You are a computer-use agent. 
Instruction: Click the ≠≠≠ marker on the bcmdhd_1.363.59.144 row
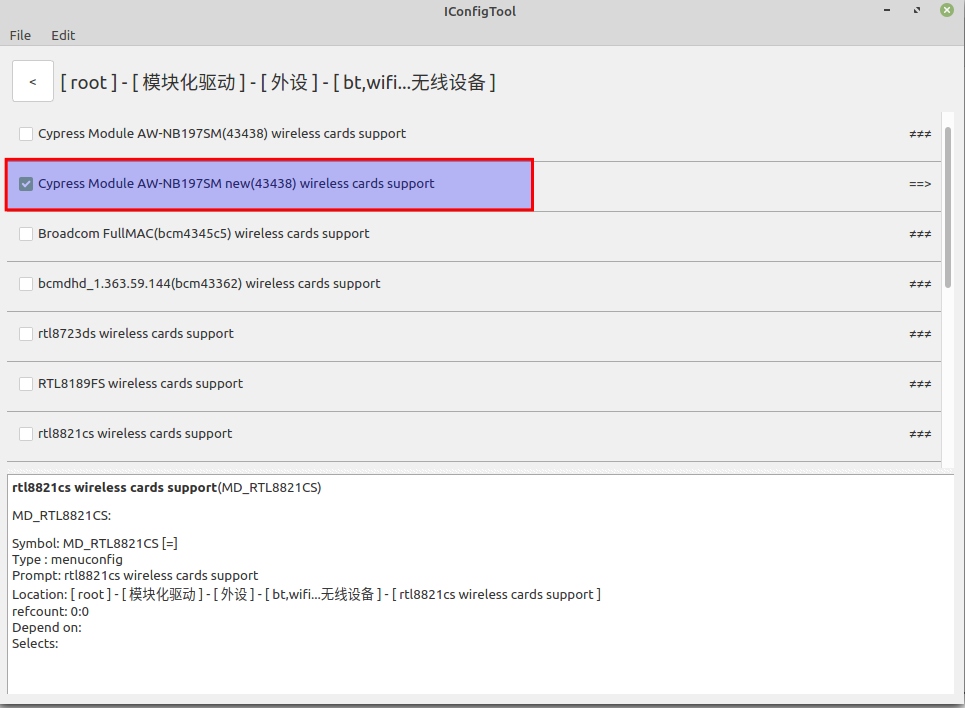point(920,284)
